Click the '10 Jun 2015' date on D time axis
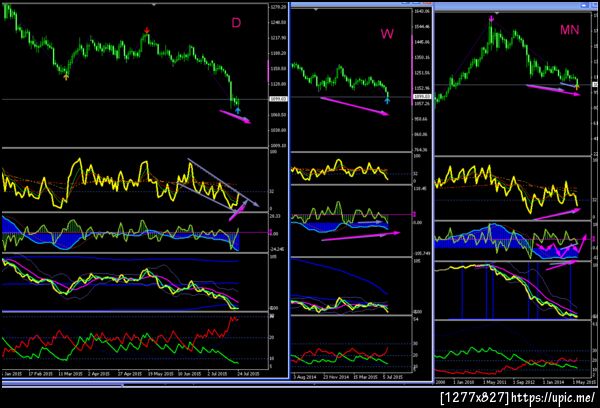This screenshot has height=408, width=600. click(x=190, y=374)
